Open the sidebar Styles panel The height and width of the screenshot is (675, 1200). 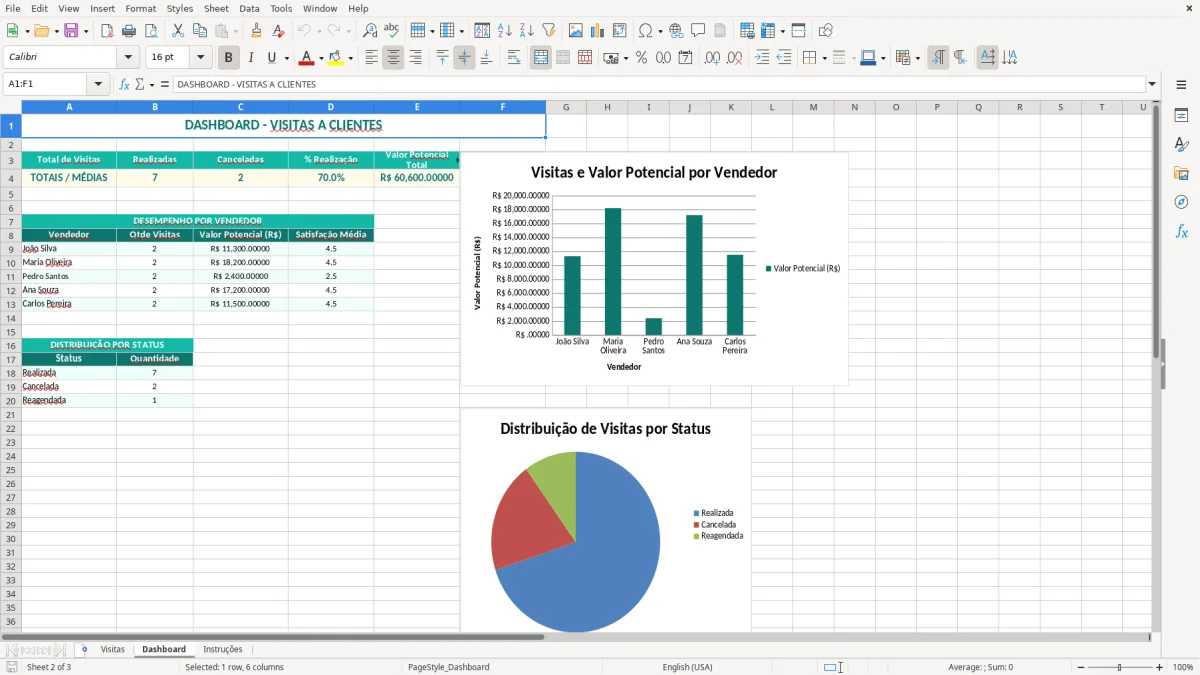[1181, 145]
